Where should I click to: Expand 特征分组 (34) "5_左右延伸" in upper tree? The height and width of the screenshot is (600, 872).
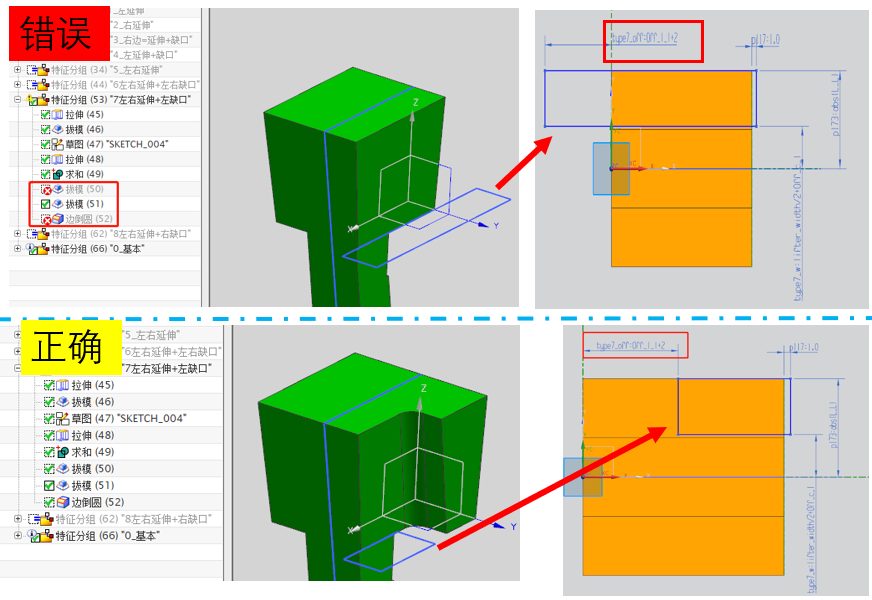point(17,70)
